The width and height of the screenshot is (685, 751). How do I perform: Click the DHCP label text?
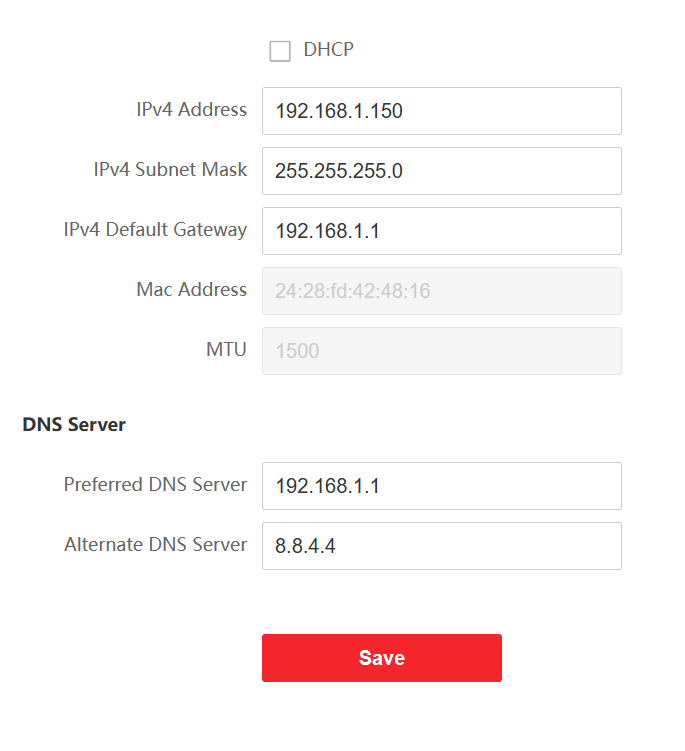click(328, 49)
